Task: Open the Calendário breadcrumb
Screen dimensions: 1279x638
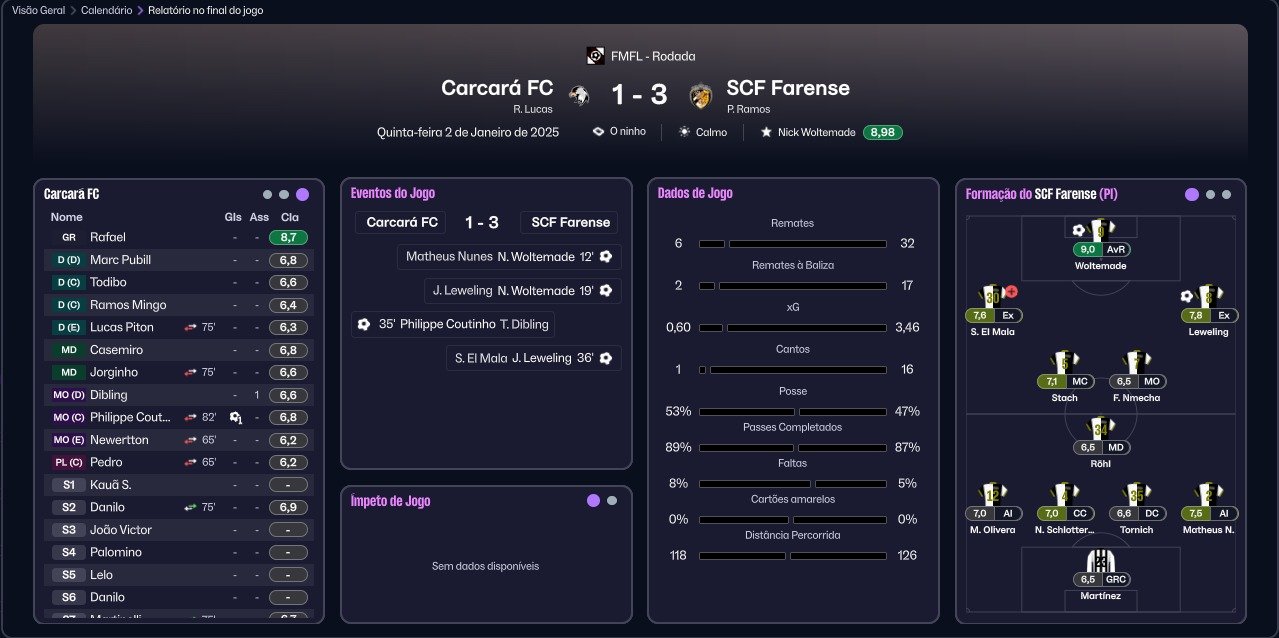Action: point(106,10)
